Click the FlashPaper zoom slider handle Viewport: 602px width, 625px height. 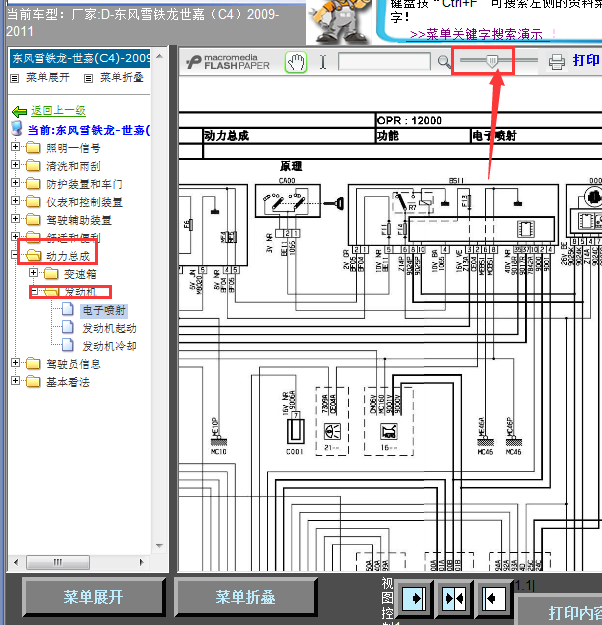click(x=492, y=61)
